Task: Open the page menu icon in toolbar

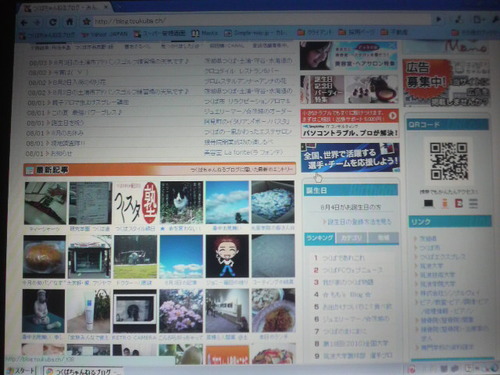Action: (478, 19)
